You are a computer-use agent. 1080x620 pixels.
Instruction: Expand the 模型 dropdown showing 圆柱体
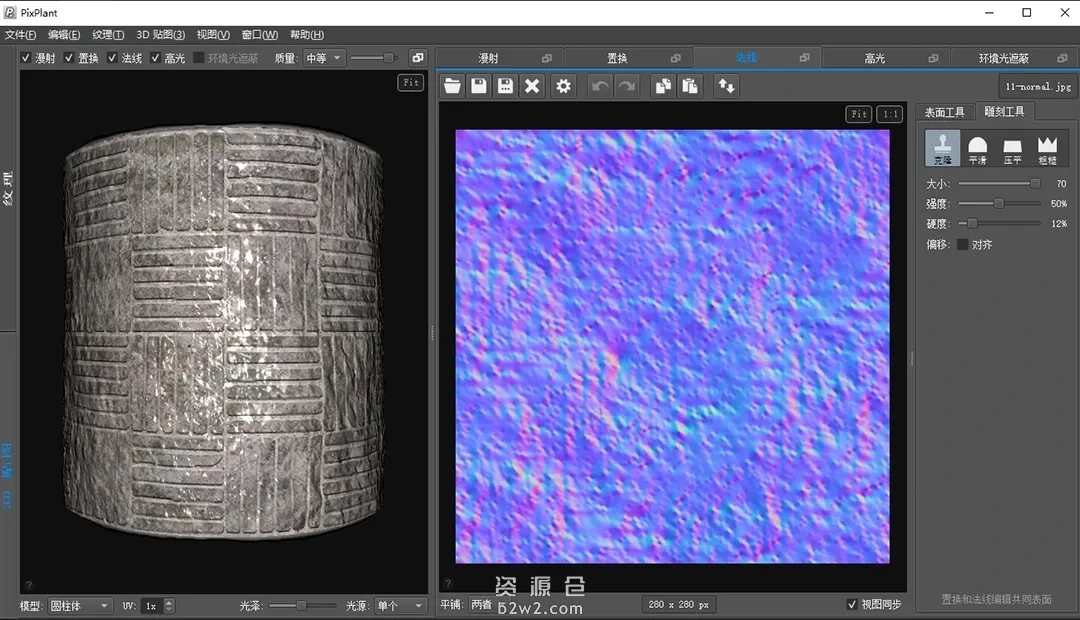[80, 606]
